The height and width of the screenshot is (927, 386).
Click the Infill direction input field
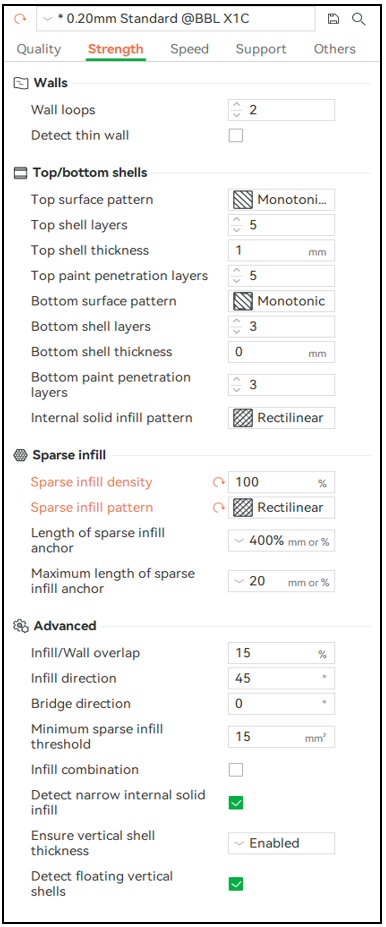(281, 678)
